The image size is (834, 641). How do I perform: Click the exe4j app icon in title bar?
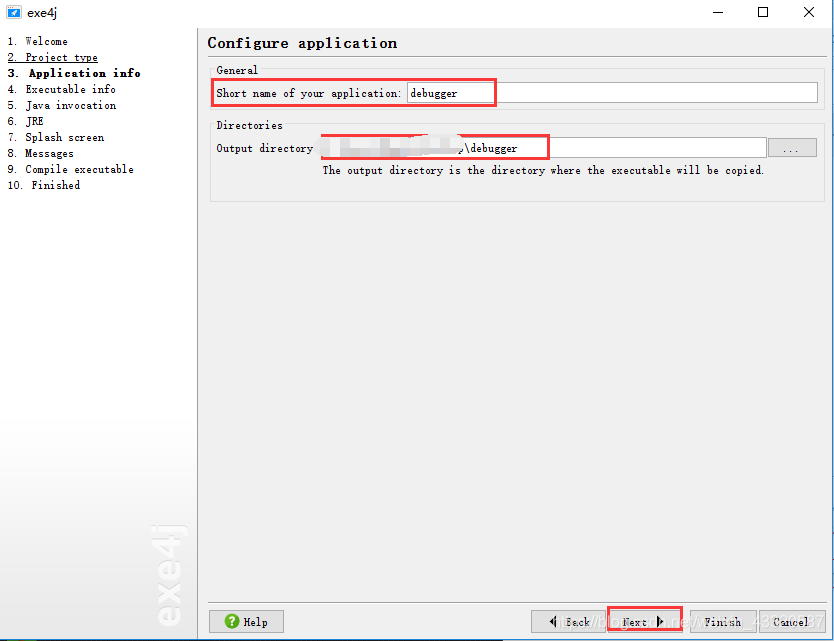tap(14, 12)
